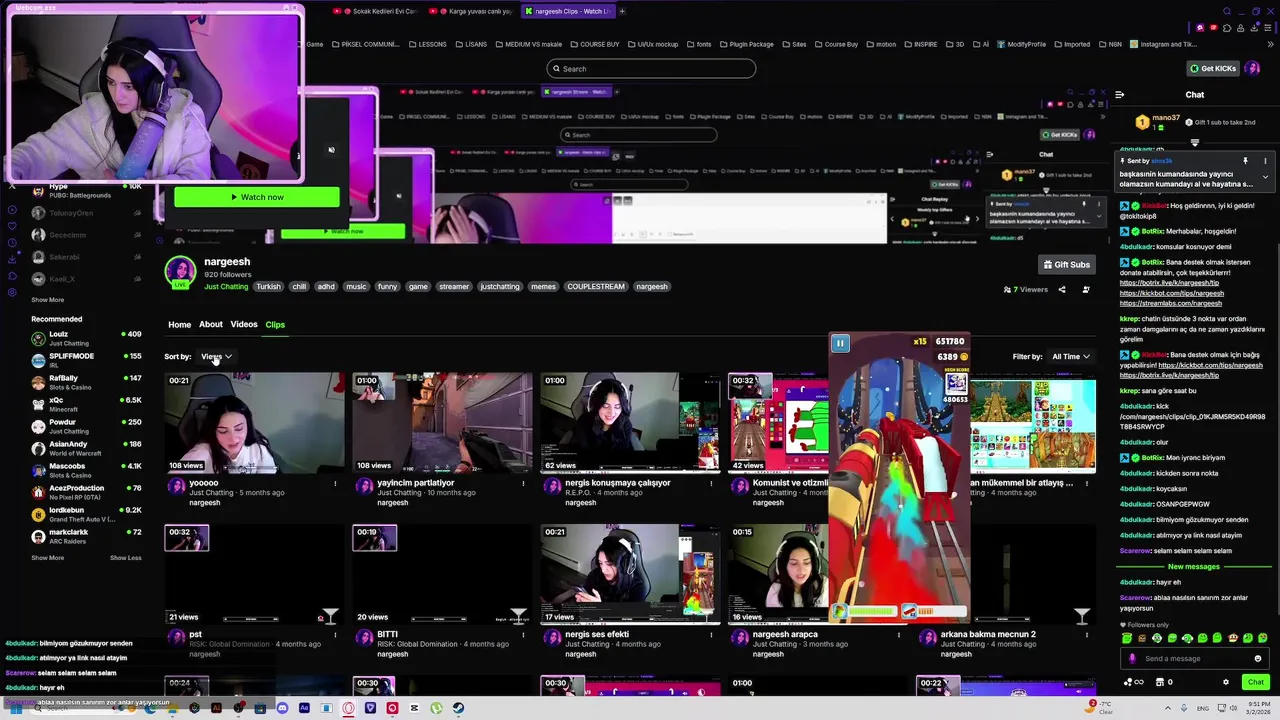1280x720 pixels.
Task: Collapse recommended channels with Show Less
Action: tap(125, 558)
